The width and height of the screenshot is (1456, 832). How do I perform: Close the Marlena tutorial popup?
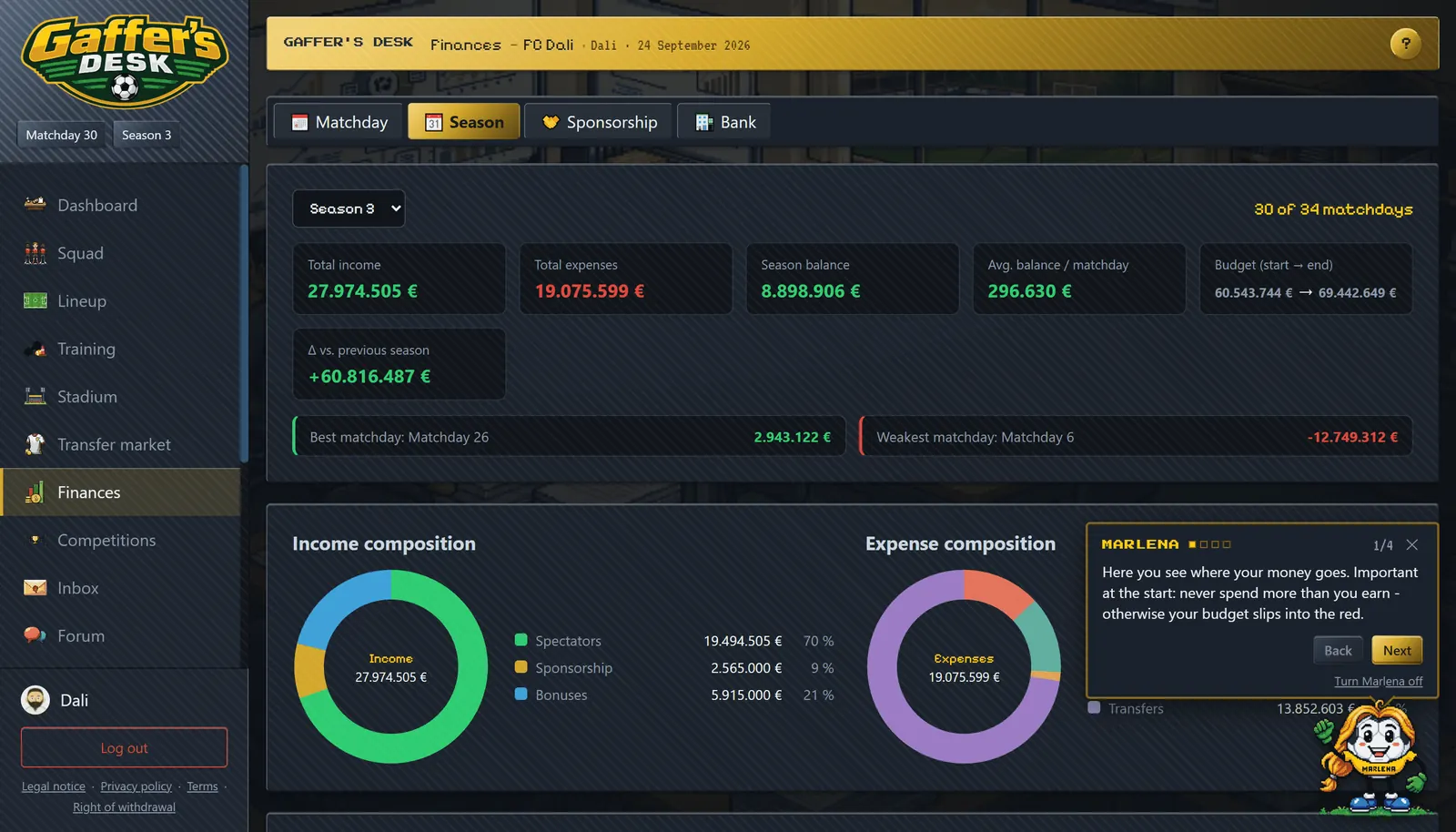1411,544
